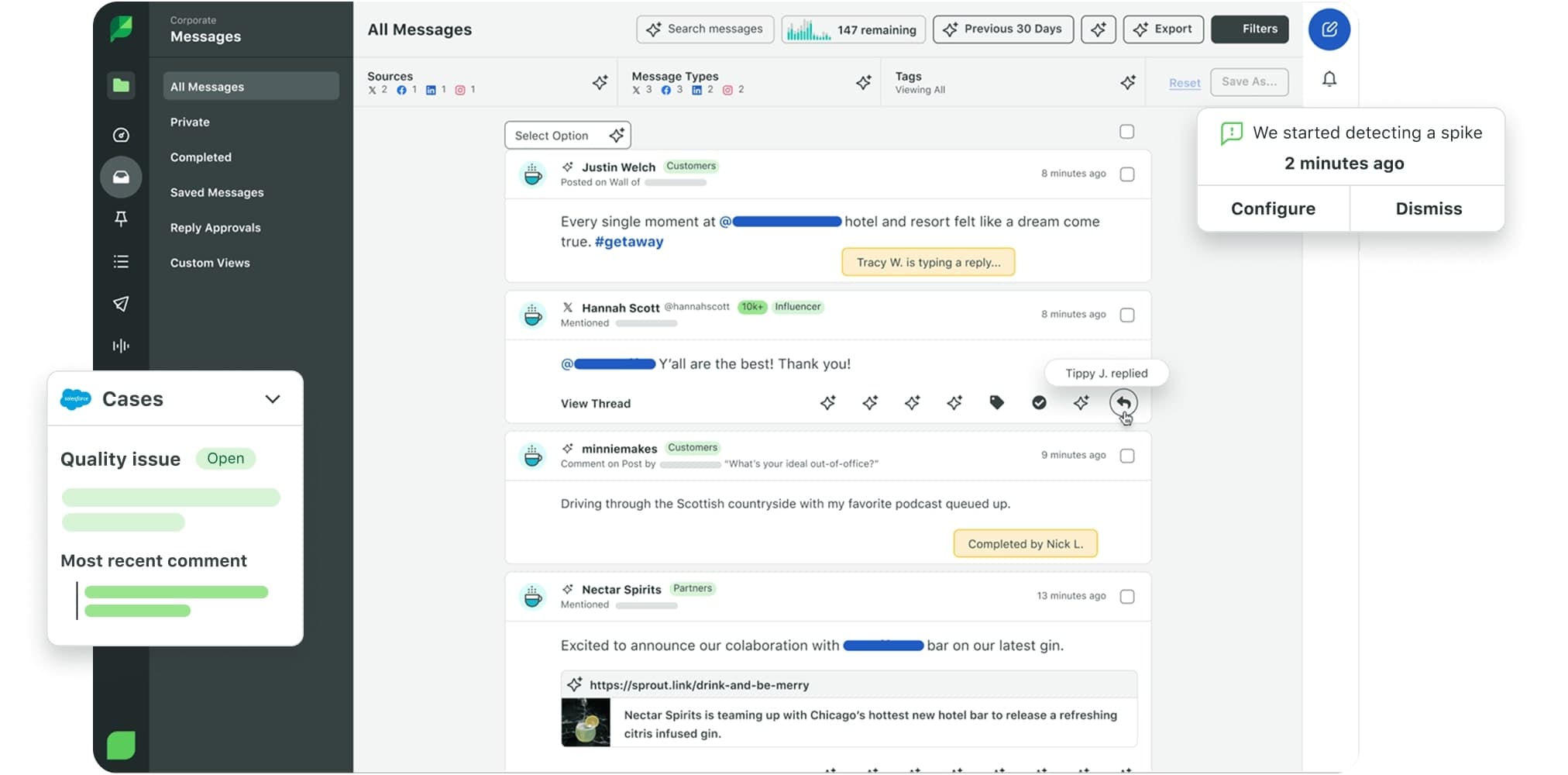This screenshot has width=1568, height=775.
Task: Select the Nectar Spirits message checkbox
Action: 1127,596
